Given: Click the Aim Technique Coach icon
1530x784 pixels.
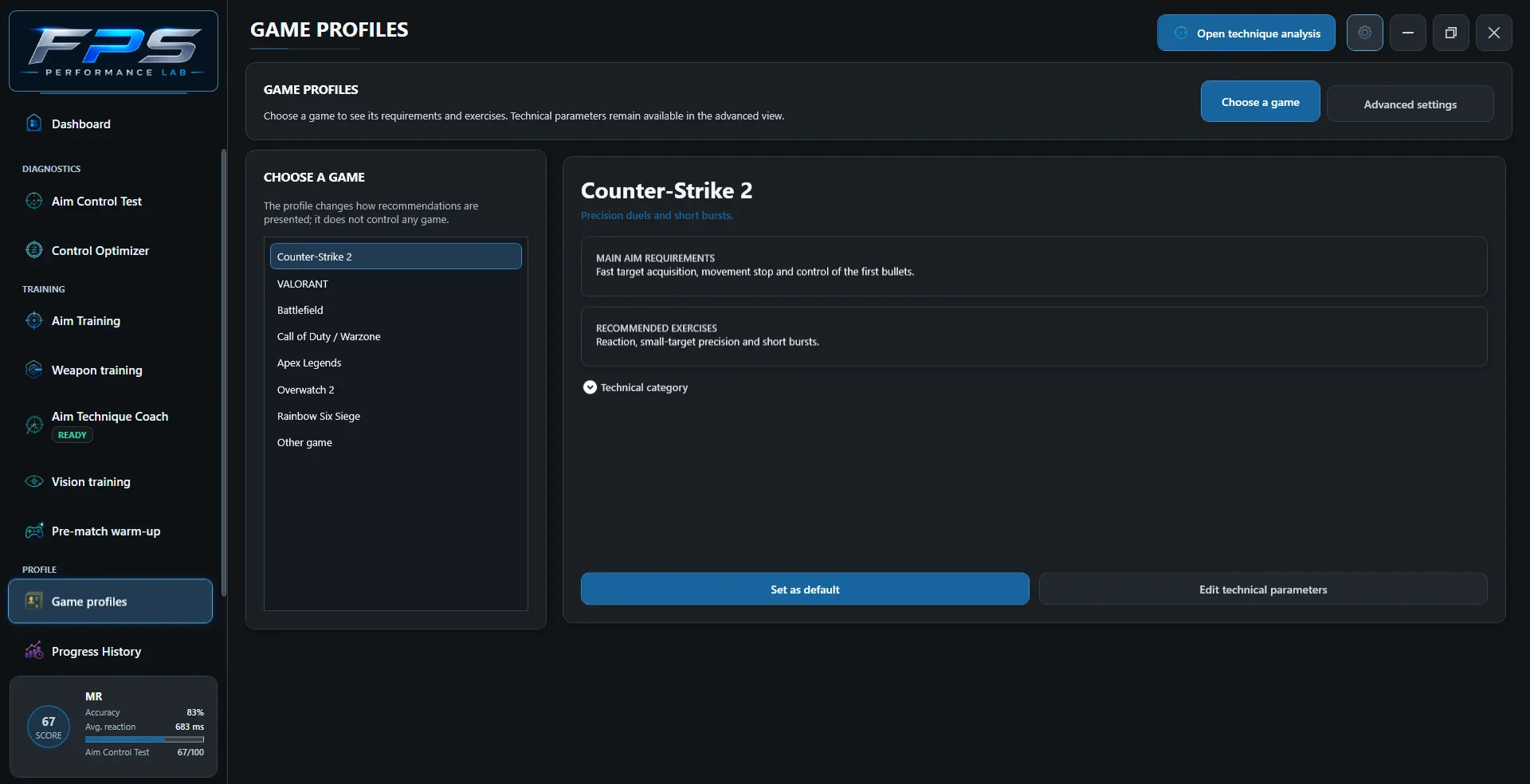Looking at the screenshot, I should coord(33,425).
